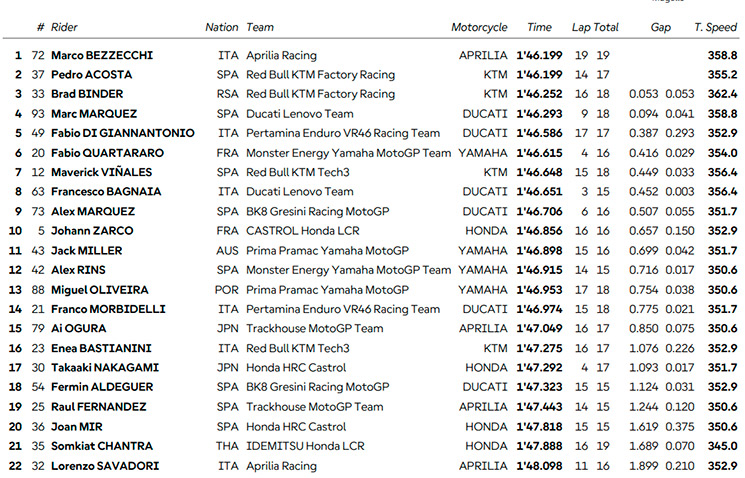The width and height of the screenshot is (745, 478).
Task: Click Trackhouse MotoGP Team for Raul FERNANDEZ
Action: click(314, 407)
